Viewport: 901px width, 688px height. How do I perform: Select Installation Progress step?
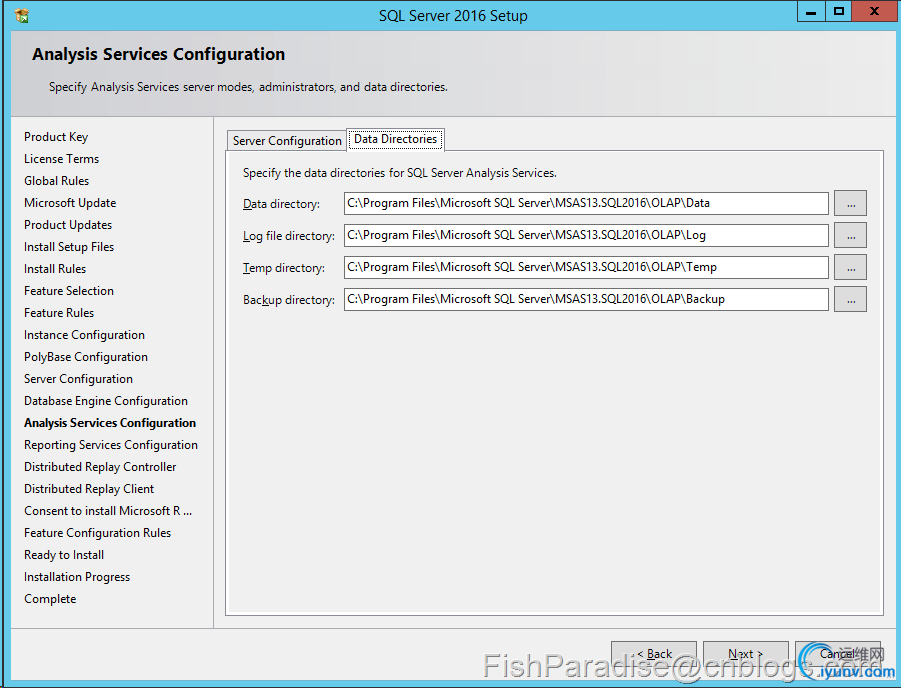[x=77, y=577]
